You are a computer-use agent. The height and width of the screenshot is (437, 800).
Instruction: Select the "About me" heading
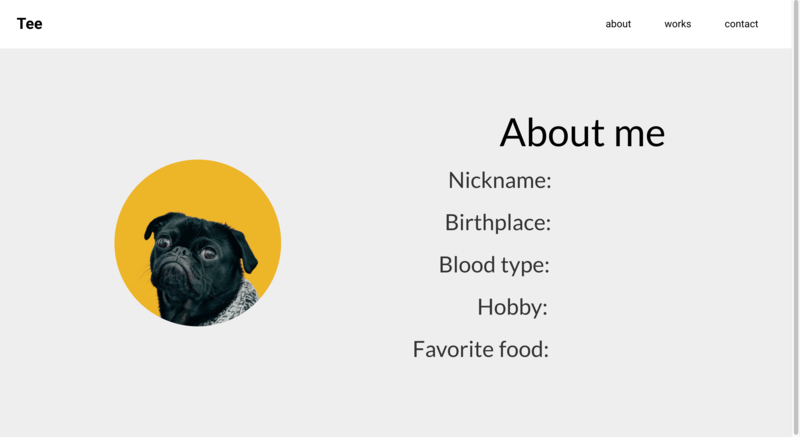point(582,133)
